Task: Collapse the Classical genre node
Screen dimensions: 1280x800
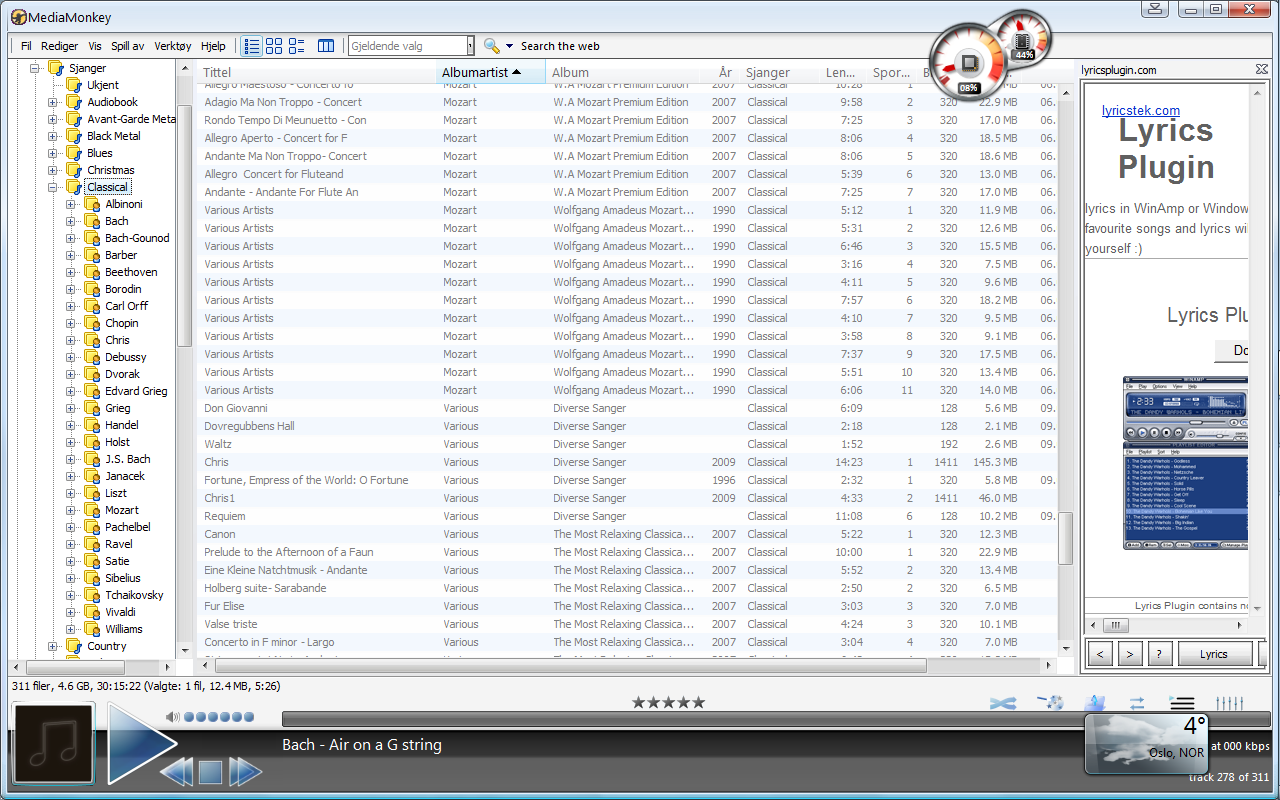Action: point(53,187)
